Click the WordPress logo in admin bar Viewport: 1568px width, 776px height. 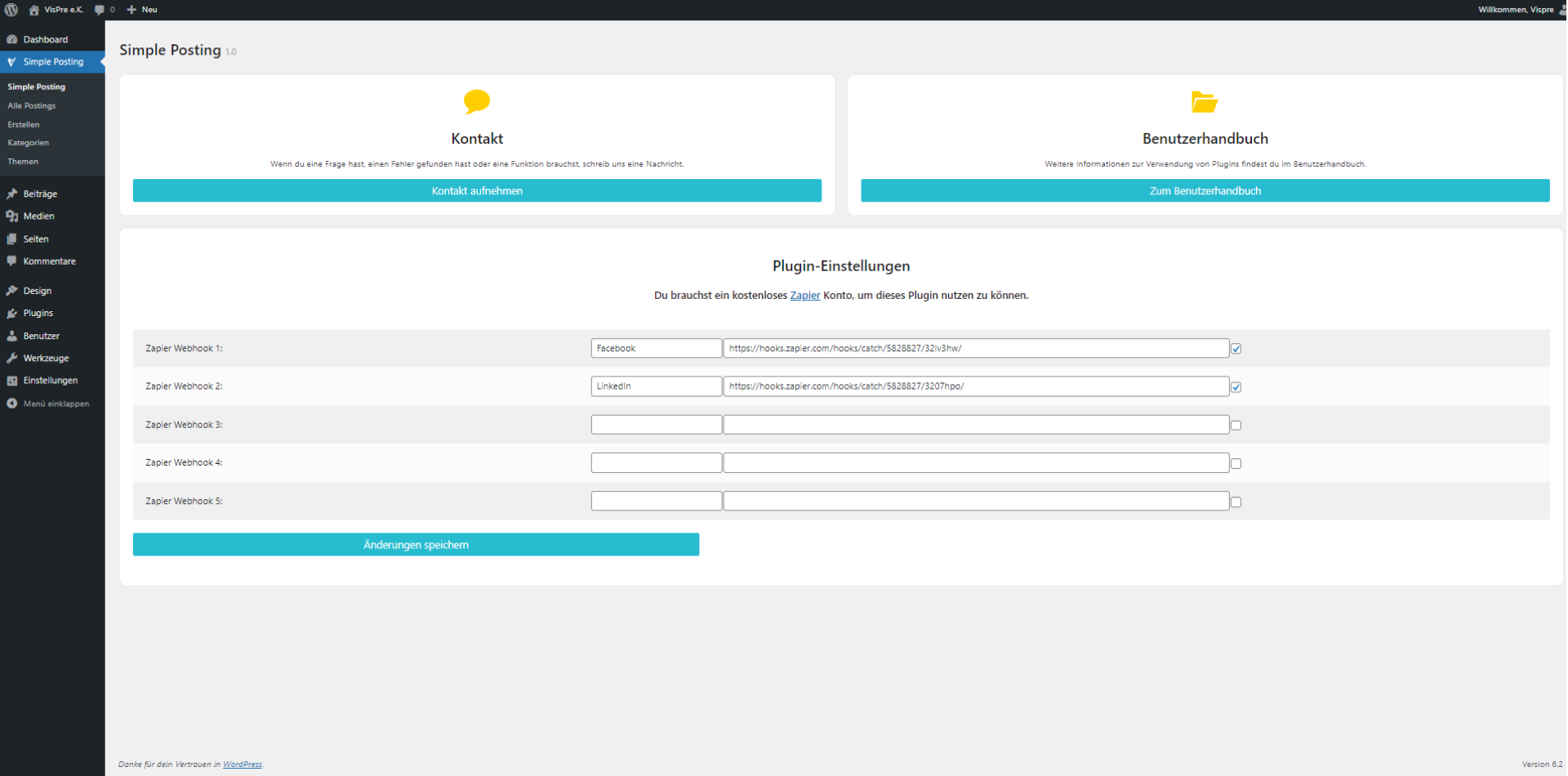pos(11,10)
